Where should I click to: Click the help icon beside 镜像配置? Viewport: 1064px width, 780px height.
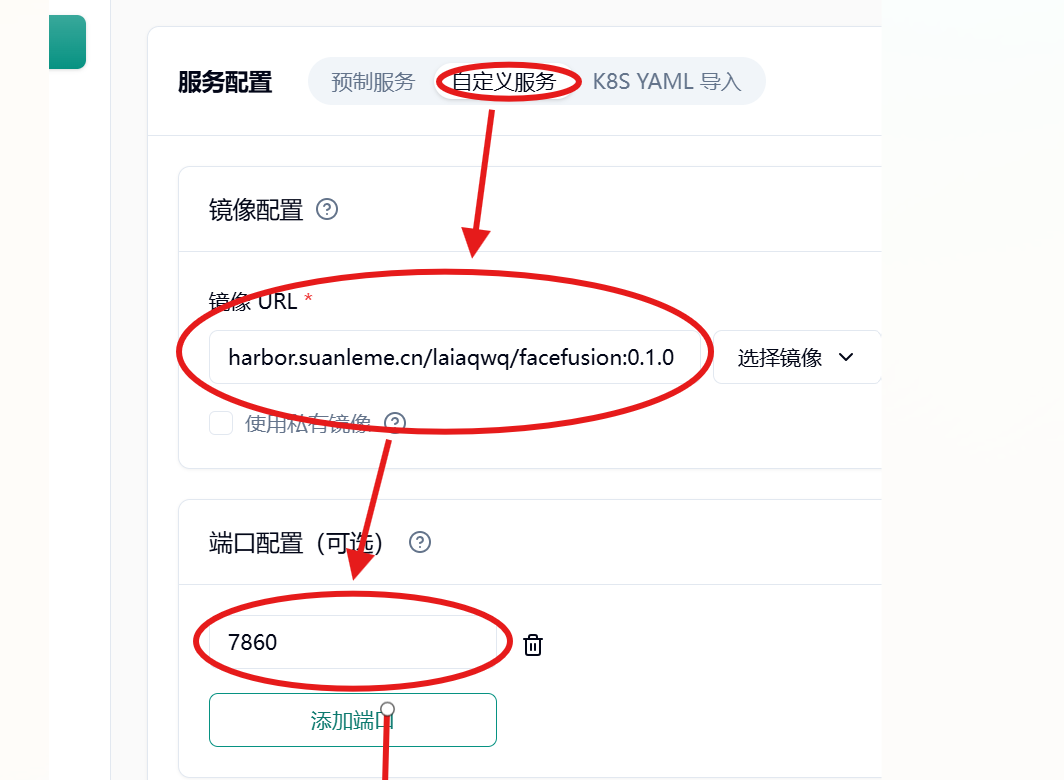(x=327, y=209)
